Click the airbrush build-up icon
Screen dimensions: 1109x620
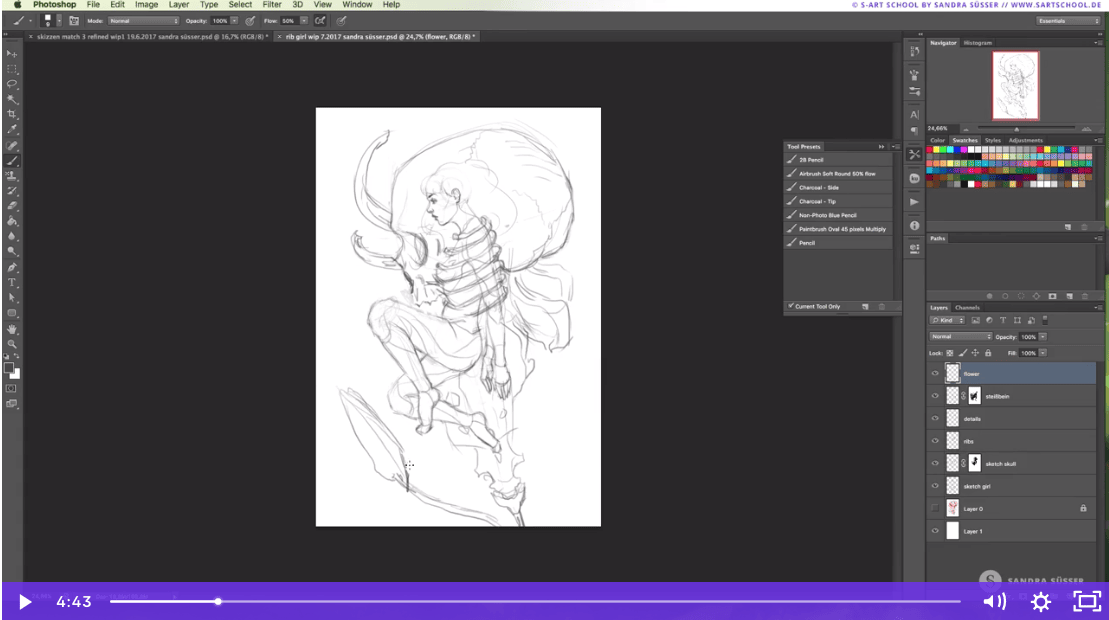[320, 21]
